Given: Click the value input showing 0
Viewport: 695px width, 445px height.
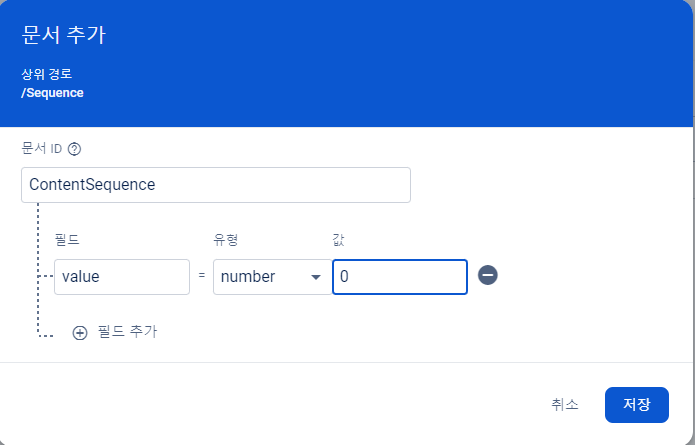Looking at the screenshot, I should coord(399,277).
